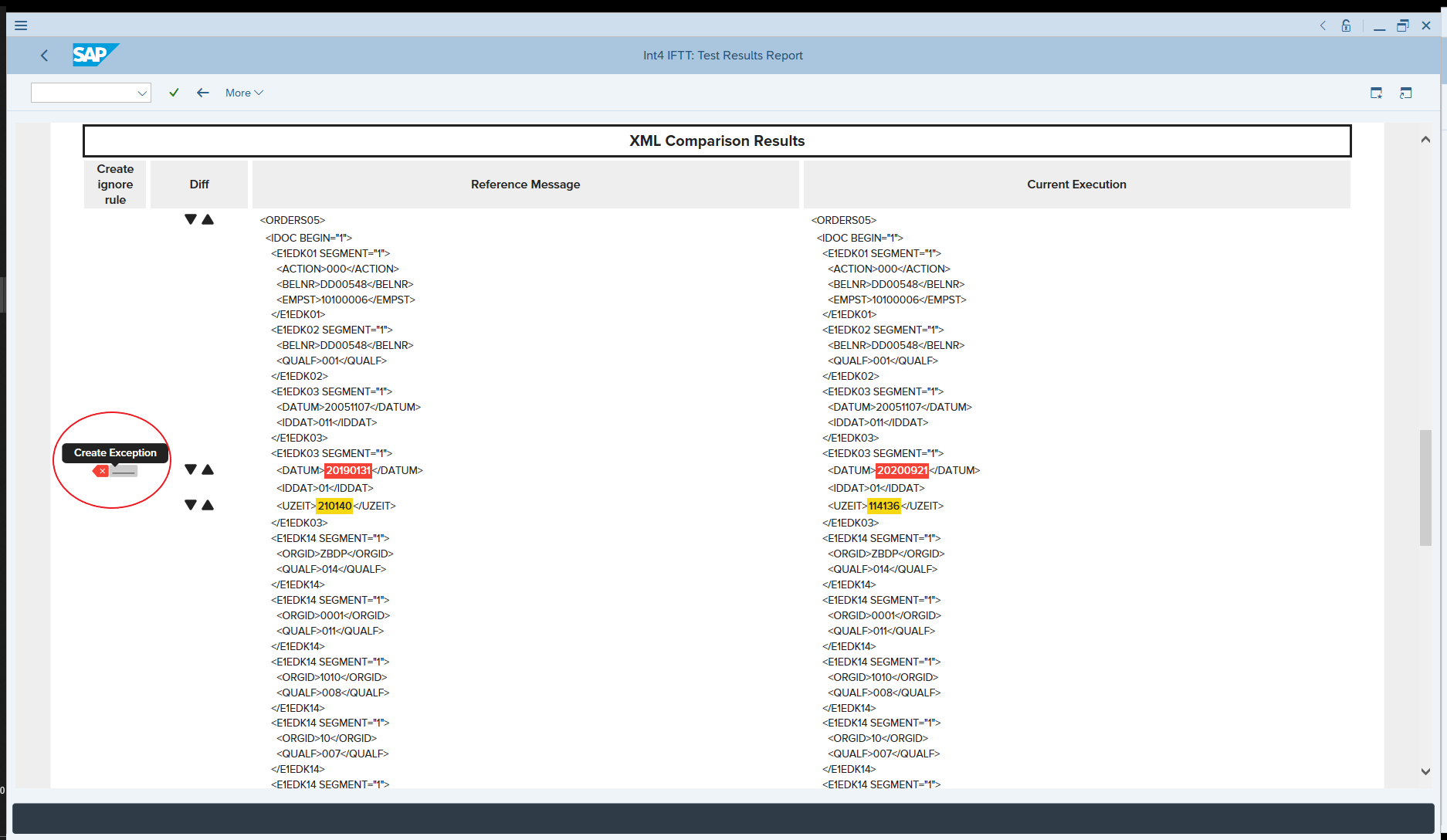Image resolution: width=1447 pixels, height=840 pixels.
Task: Click the layout window icon at far right
Action: (1405, 93)
